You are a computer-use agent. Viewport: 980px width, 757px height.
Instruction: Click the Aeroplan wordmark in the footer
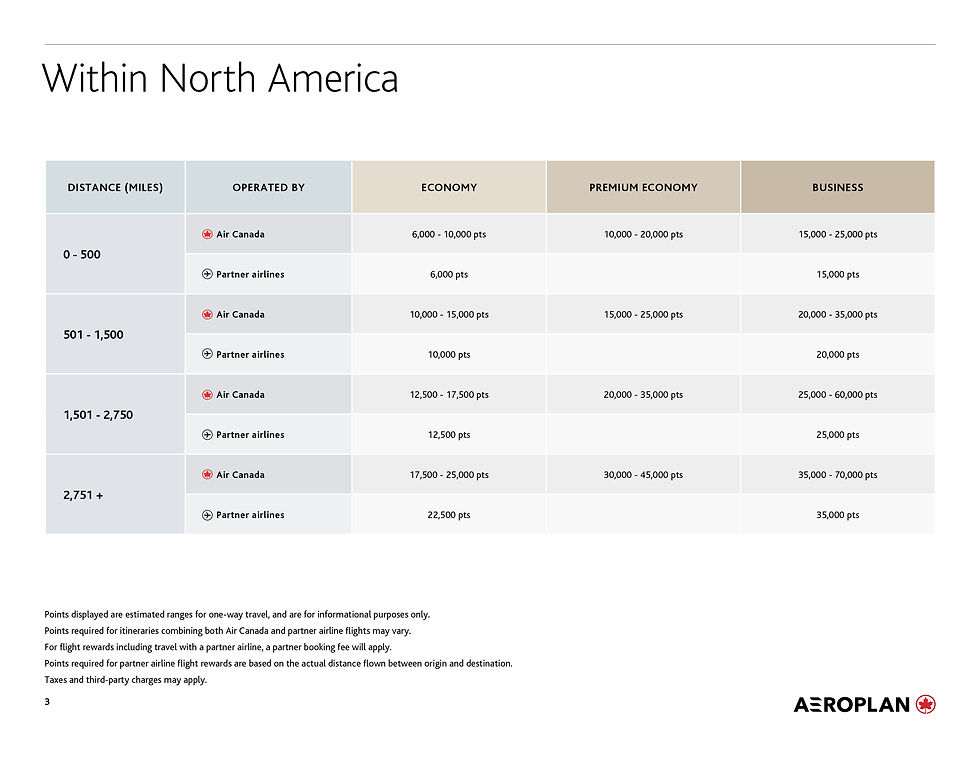point(852,705)
